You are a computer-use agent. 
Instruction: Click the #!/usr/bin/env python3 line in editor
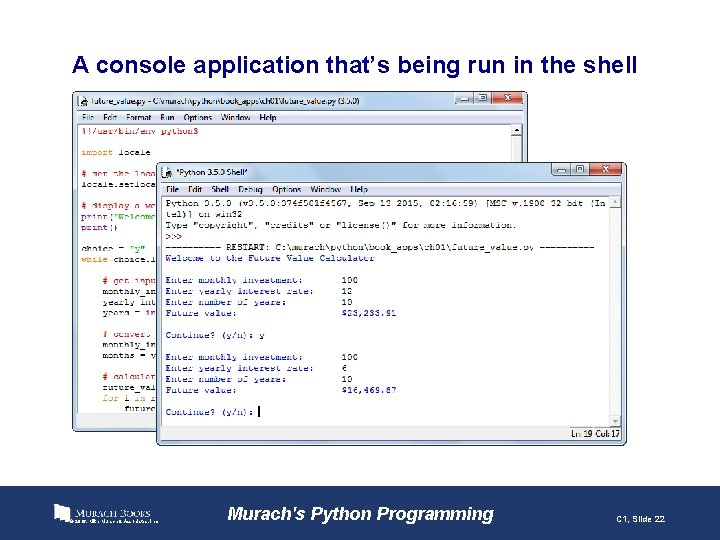[x=140, y=131]
